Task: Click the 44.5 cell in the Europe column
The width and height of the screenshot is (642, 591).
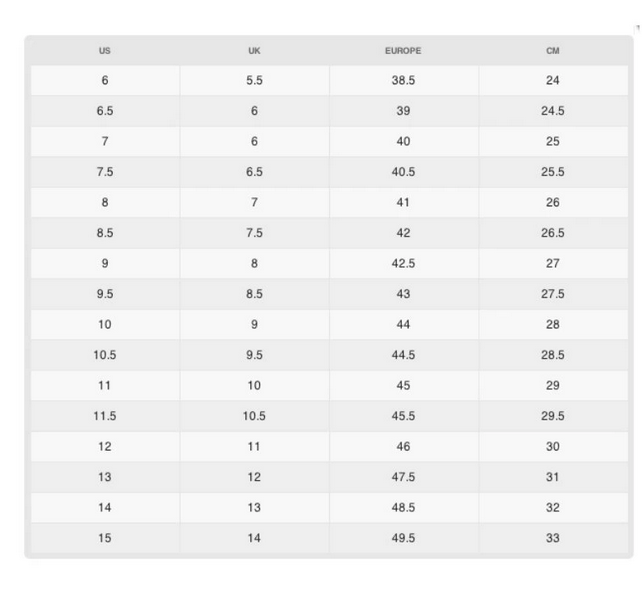Action: click(403, 355)
